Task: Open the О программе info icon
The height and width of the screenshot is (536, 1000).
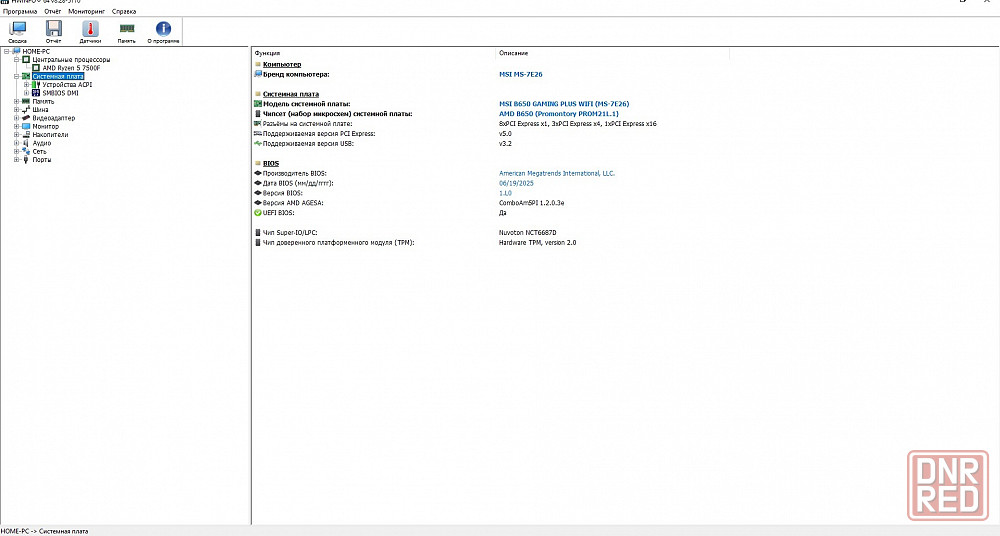Action: pos(163,28)
